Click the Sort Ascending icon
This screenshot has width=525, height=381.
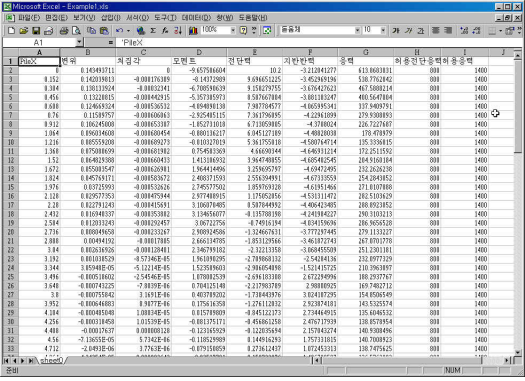pyautogui.click(x=178, y=31)
